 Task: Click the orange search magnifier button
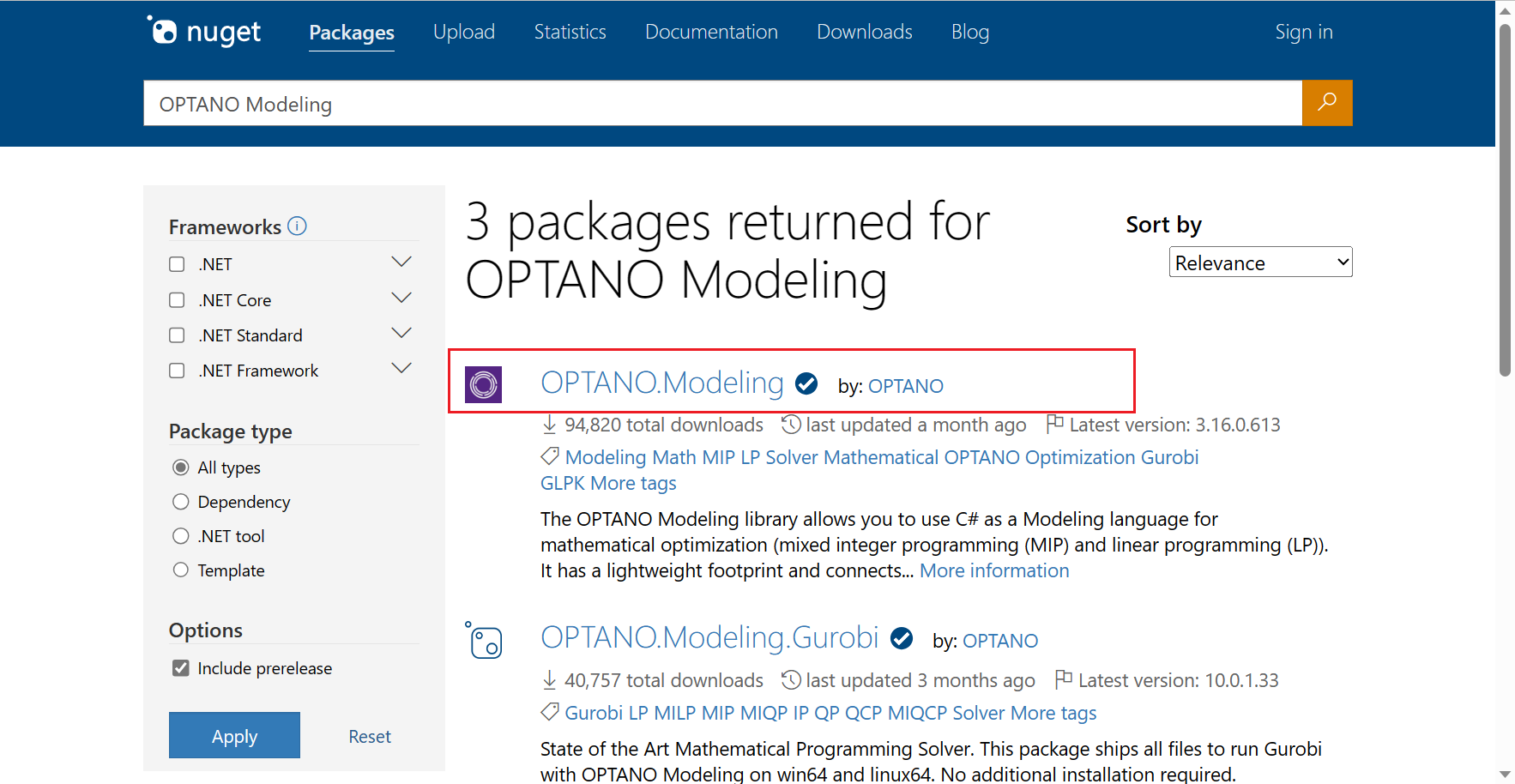point(1327,103)
